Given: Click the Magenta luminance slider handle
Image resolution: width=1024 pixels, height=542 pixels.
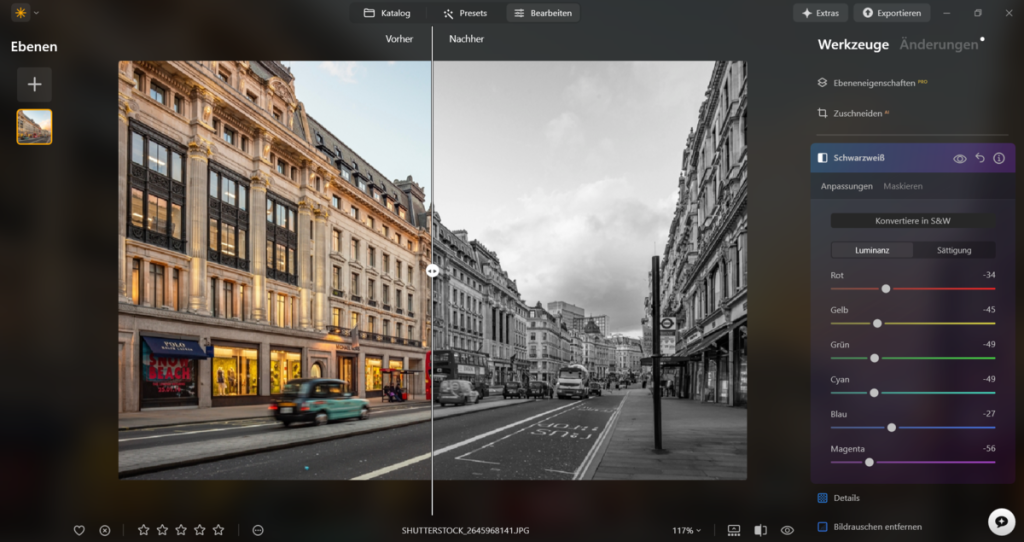Looking at the screenshot, I should click(869, 462).
